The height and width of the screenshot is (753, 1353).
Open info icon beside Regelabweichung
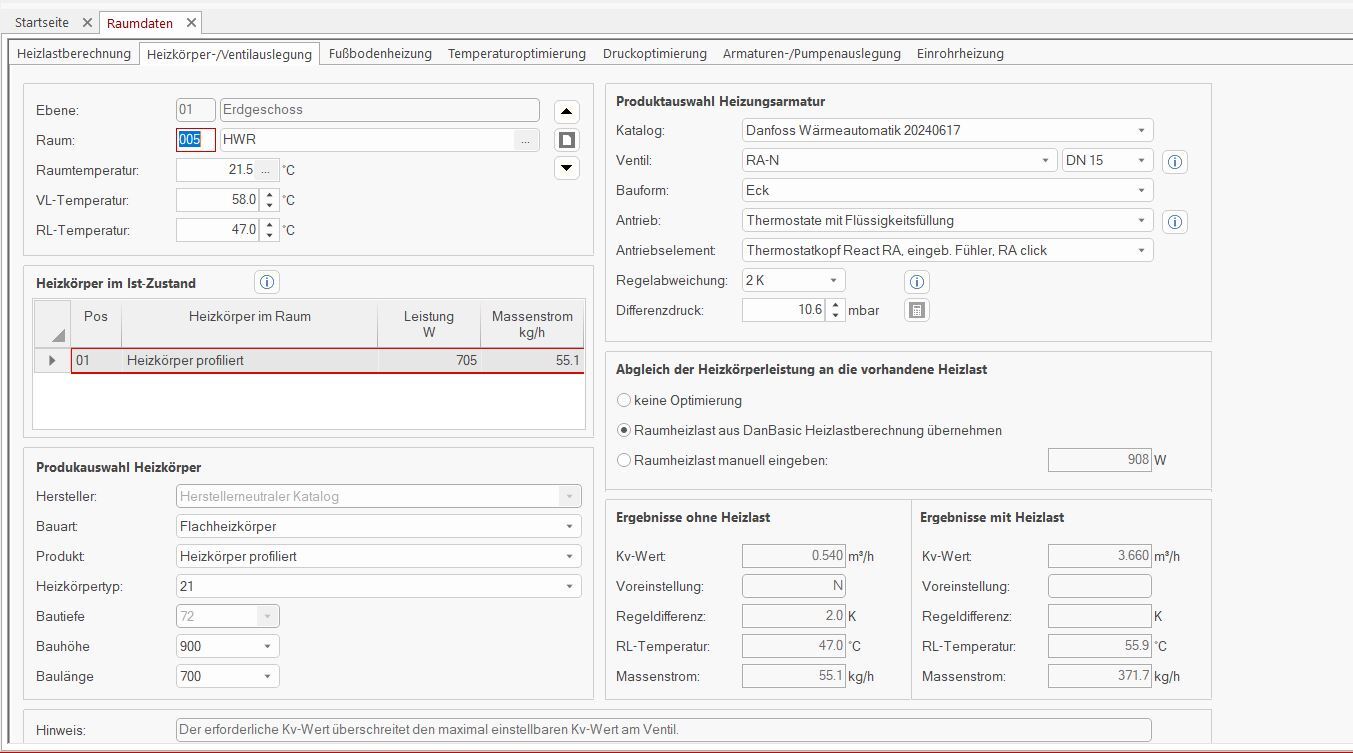coord(916,281)
